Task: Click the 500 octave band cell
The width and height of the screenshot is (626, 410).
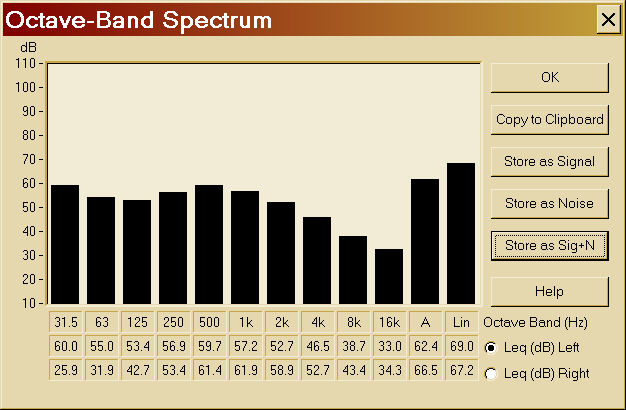Action: pos(210,322)
